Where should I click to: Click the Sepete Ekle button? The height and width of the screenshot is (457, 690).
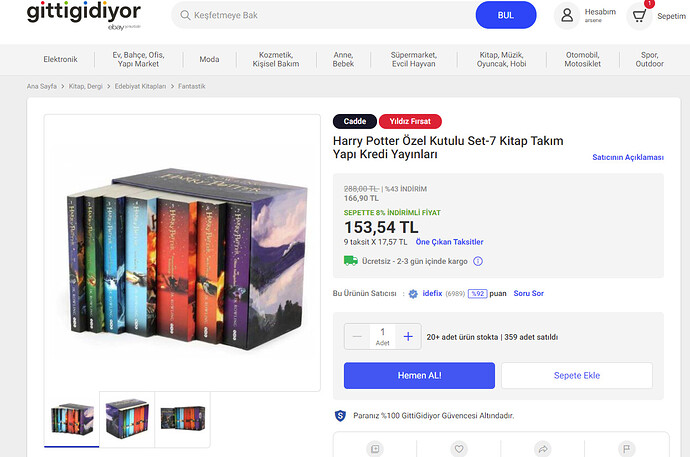(577, 376)
